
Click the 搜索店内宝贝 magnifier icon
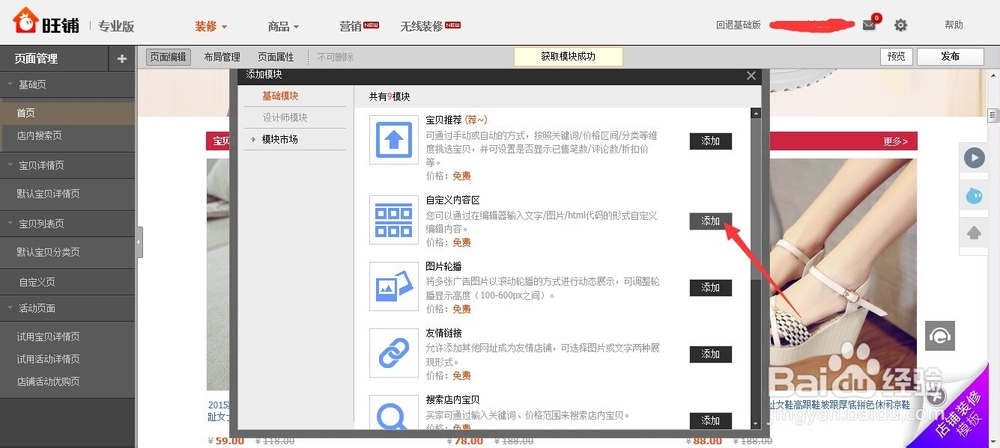393,412
